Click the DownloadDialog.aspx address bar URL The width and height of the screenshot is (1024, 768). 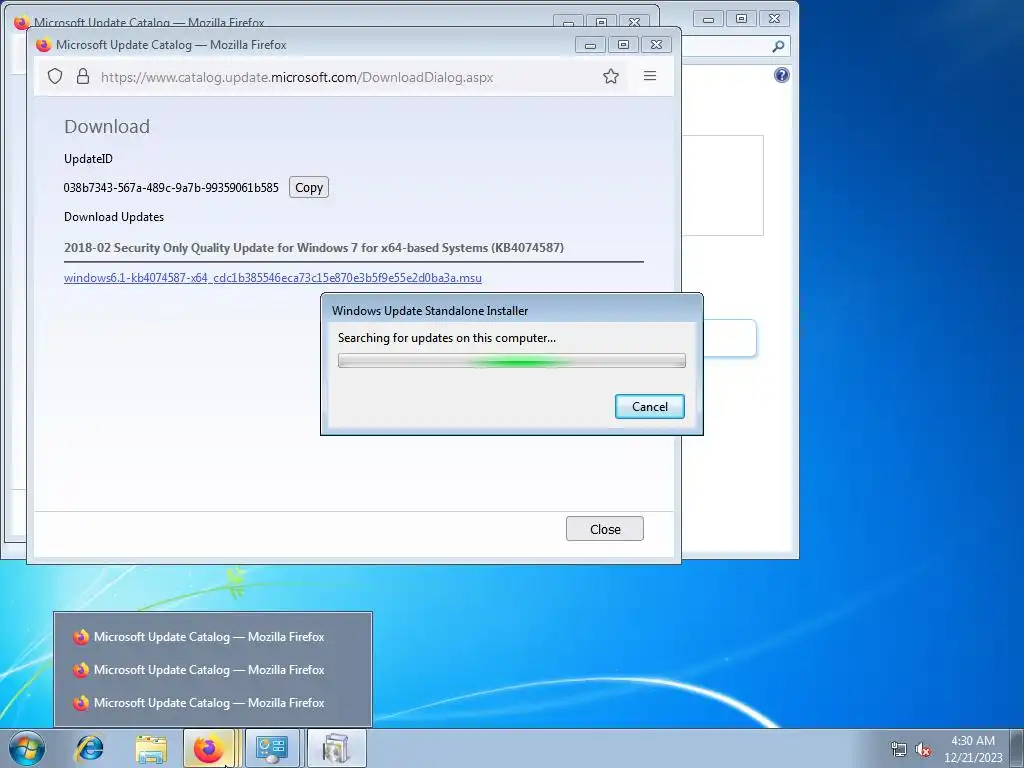(x=297, y=77)
